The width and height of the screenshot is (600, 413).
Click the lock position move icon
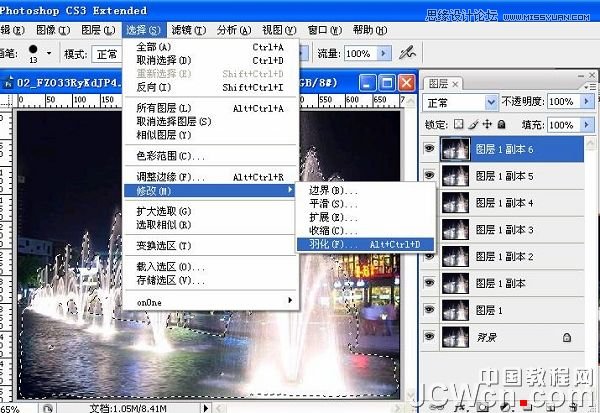click(x=489, y=125)
